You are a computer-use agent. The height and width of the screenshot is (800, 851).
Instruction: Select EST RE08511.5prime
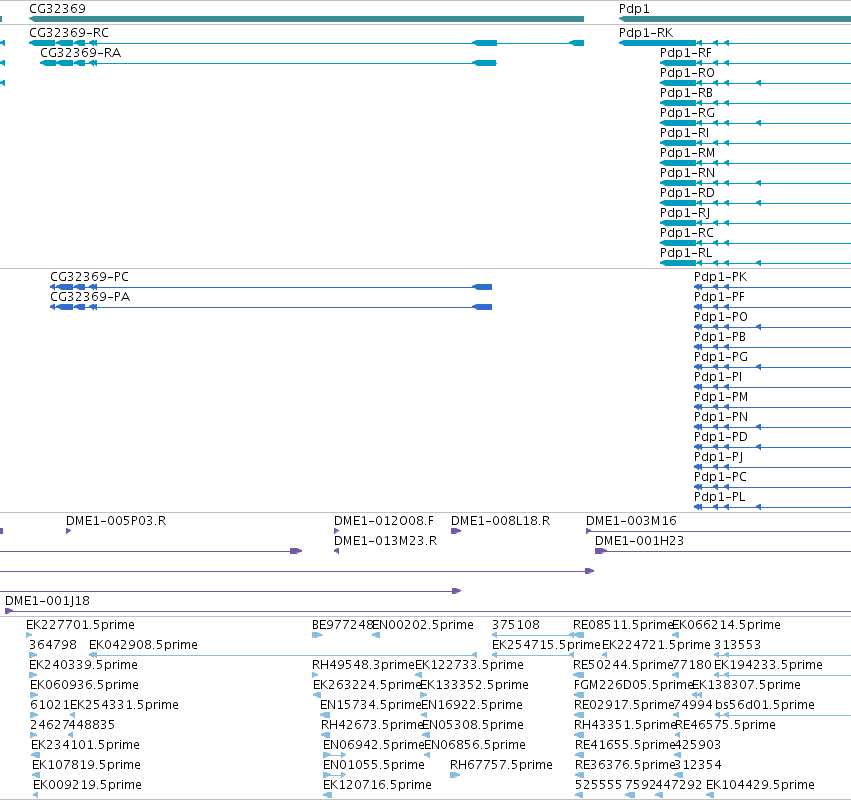[x=623, y=625]
